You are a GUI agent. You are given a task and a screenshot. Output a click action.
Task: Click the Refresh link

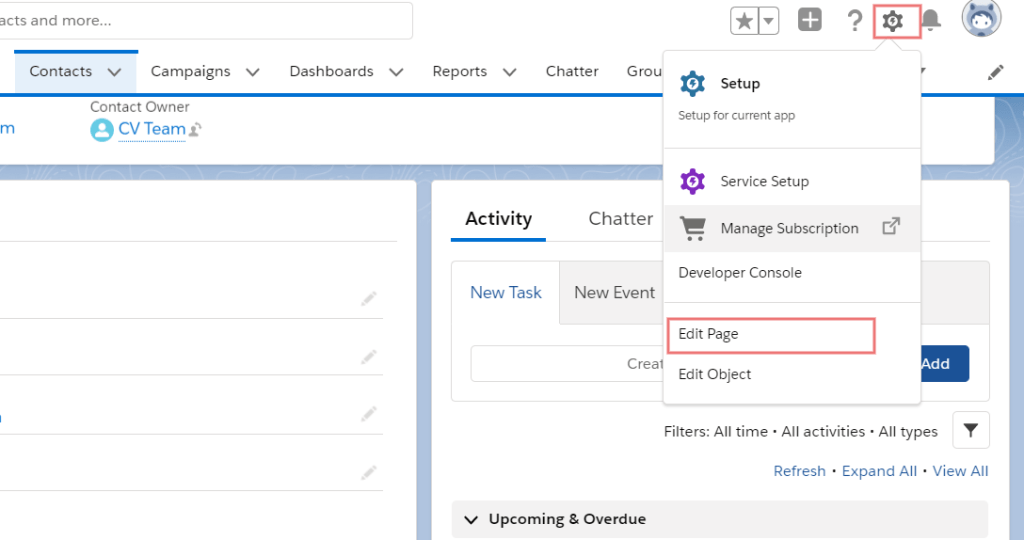(799, 471)
